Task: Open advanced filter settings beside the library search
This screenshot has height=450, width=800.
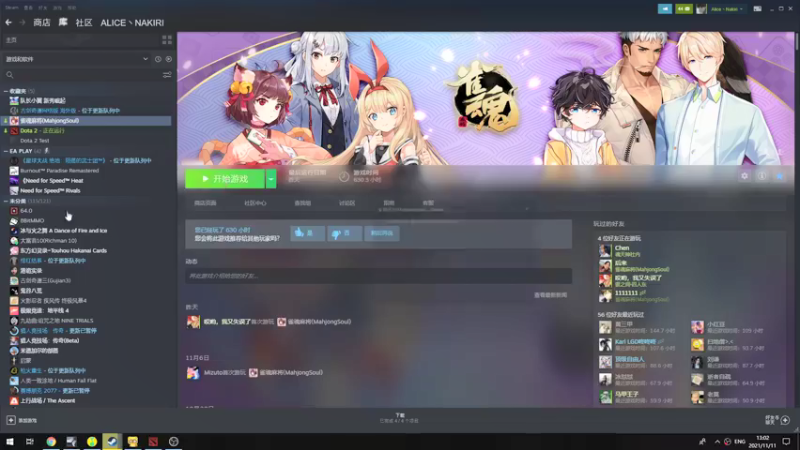Action: click(x=167, y=75)
